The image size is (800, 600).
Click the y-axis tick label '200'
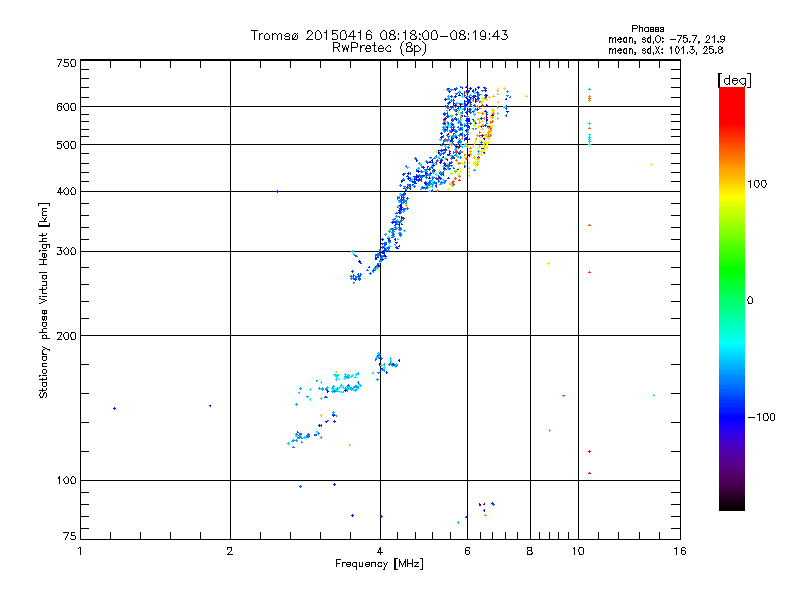(66, 336)
